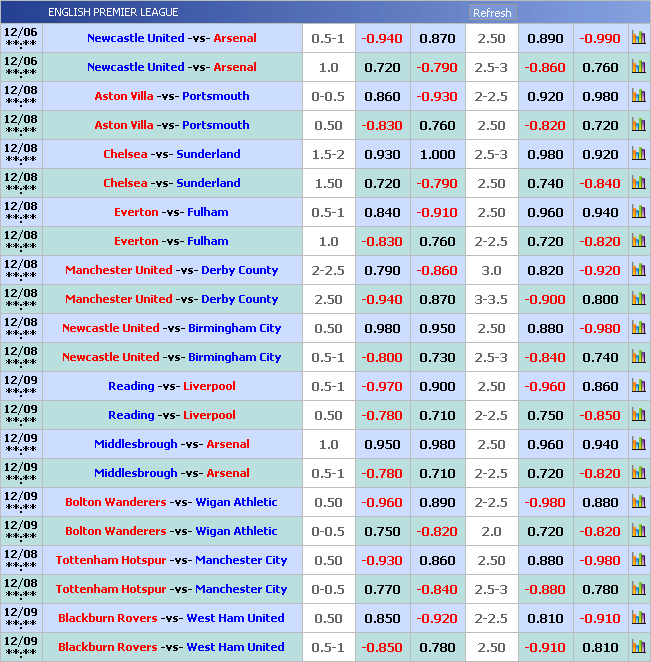Select -0.900 over odds for Manchester United vs Derby
Screen dimensions: 651x662
coord(545,299)
